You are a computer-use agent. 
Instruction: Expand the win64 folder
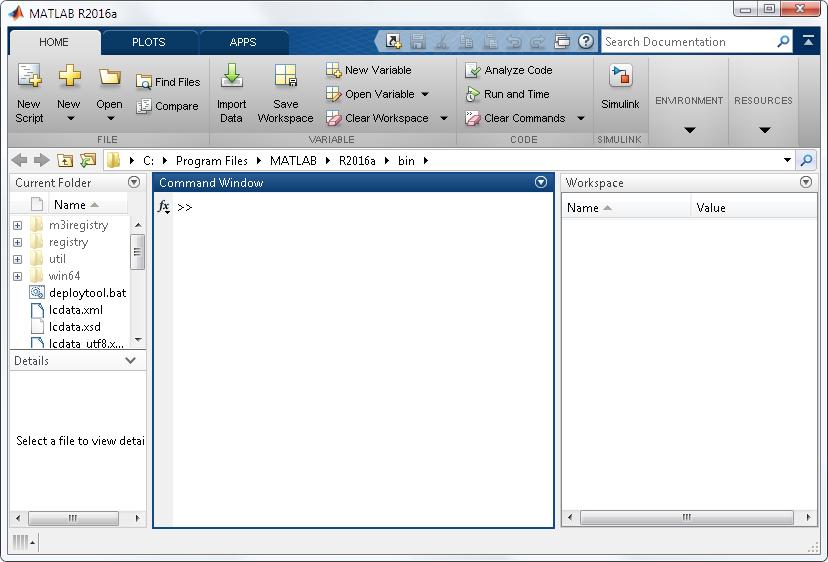click(x=17, y=276)
